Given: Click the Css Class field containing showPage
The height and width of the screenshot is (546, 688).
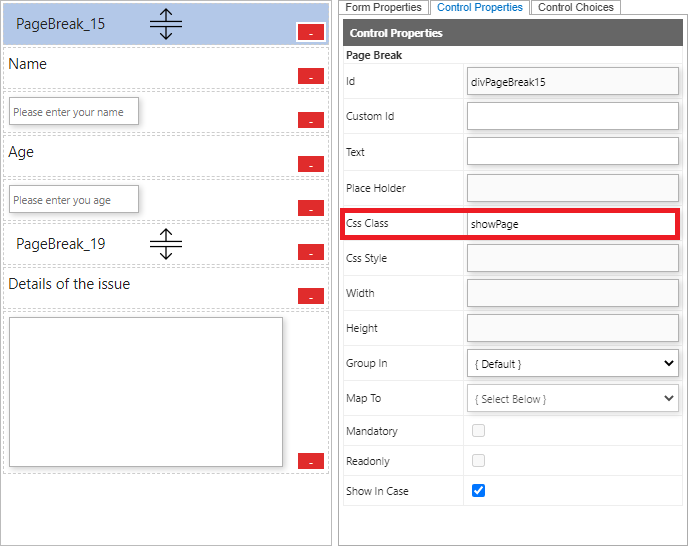Looking at the screenshot, I should pos(572,224).
